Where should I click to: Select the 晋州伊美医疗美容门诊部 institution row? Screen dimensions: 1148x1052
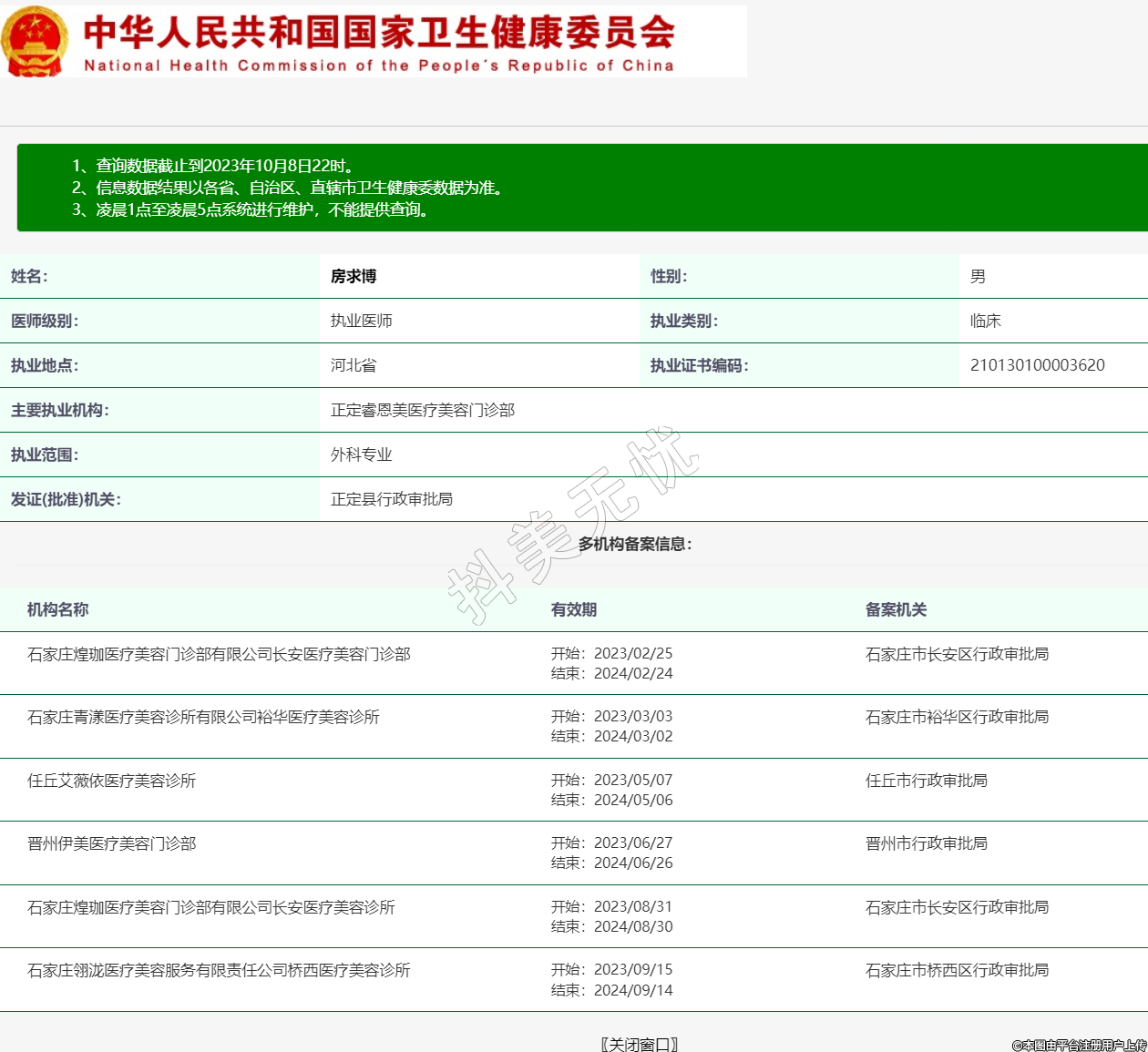112,844
